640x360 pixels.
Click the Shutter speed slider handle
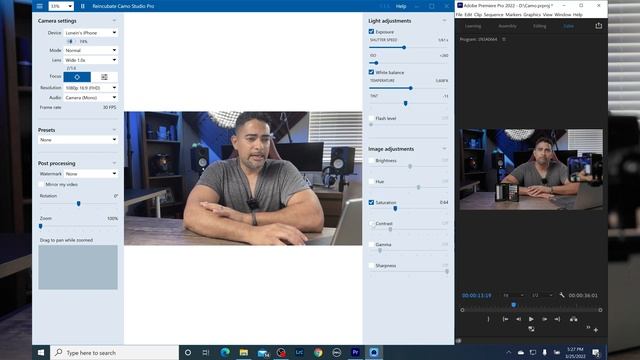(404, 47)
